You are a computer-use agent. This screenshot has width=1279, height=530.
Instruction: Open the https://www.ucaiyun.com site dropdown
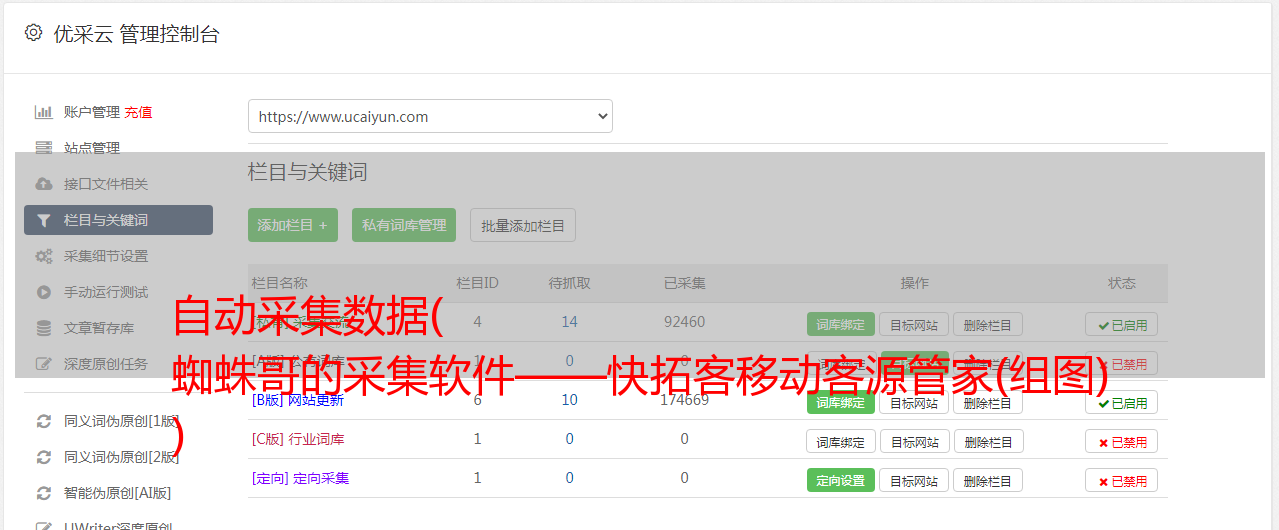tap(430, 116)
